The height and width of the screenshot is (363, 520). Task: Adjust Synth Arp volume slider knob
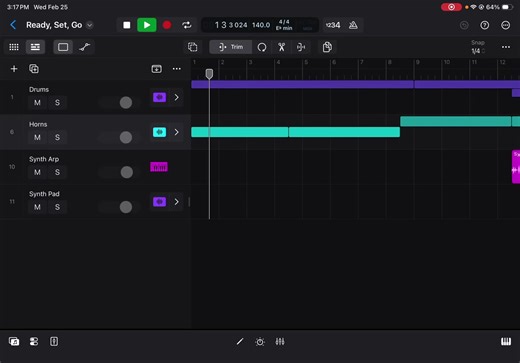pos(127,172)
